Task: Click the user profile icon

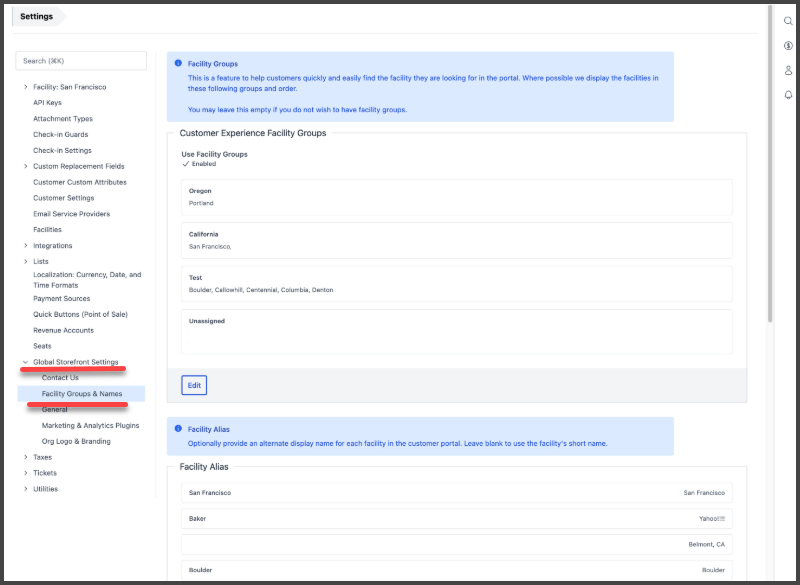Action: 788,70
